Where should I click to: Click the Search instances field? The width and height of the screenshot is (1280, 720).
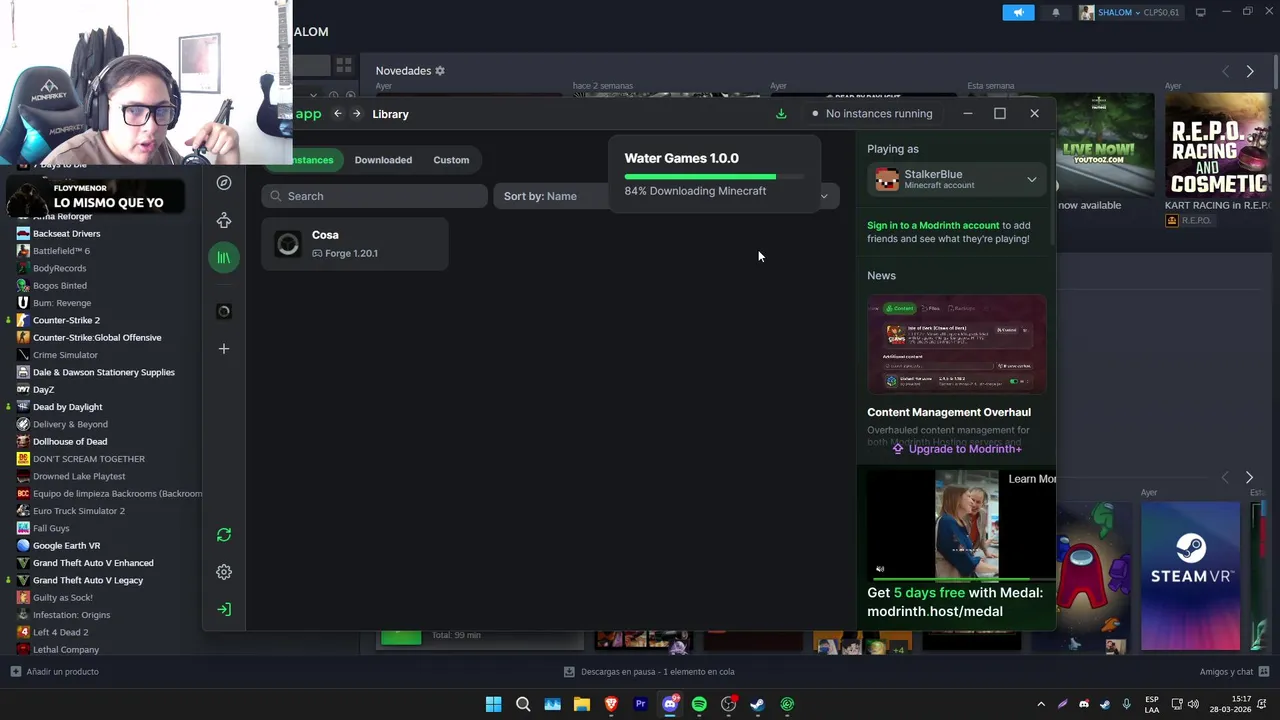[374, 196]
